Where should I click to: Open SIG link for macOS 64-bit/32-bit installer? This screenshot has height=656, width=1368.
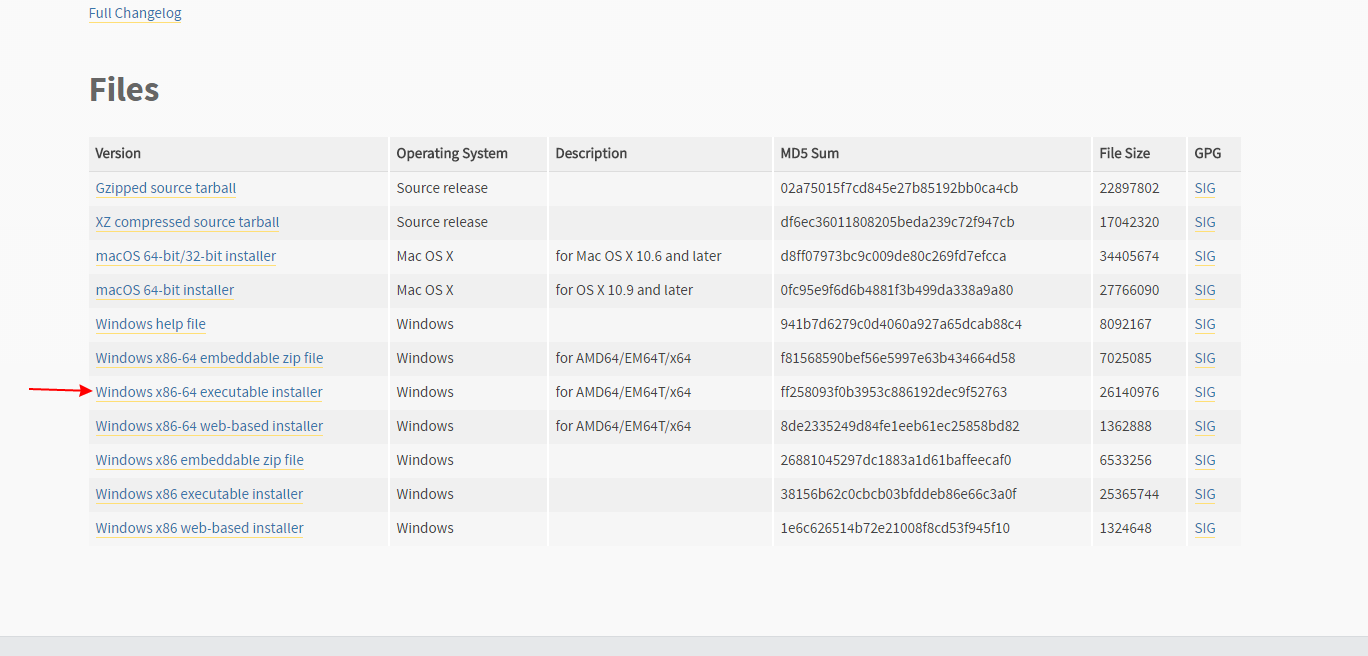(x=1205, y=256)
